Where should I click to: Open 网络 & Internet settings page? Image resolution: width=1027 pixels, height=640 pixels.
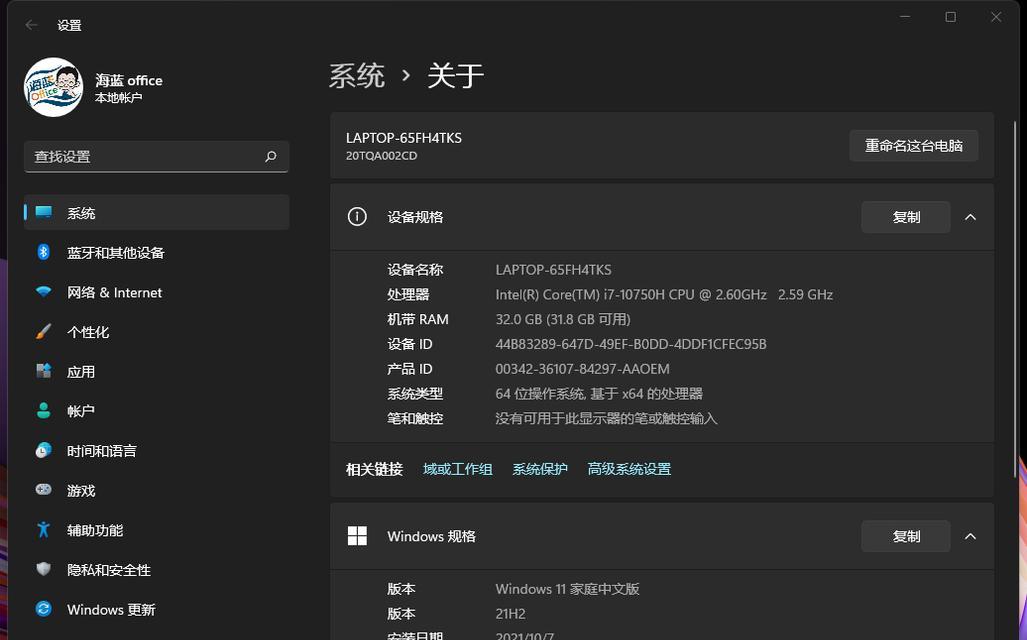[114, 293]
